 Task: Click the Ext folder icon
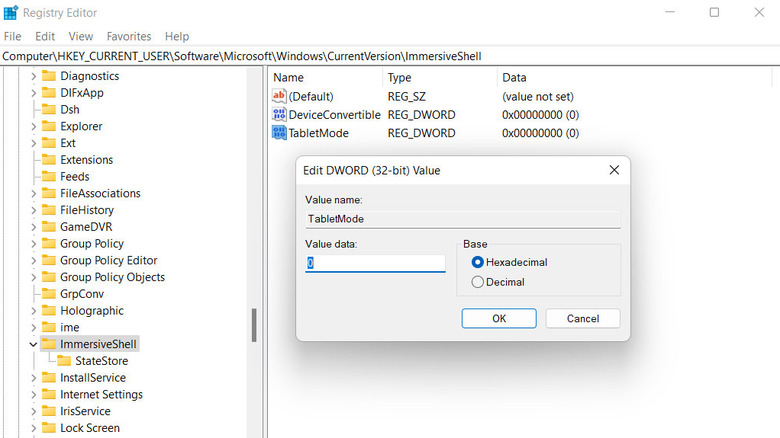[x=49, y=143]
